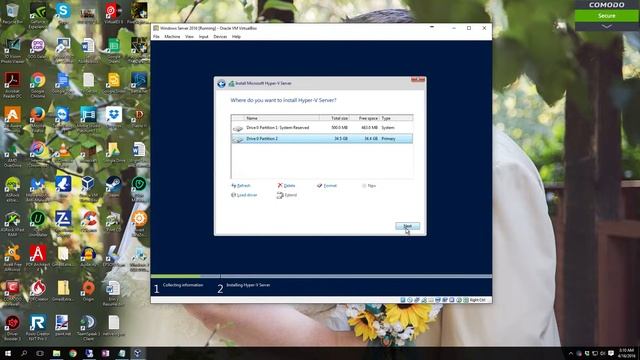This screenshot has width=640, height=360.
Task: Open the Windows Start menu
Action: 7,353
